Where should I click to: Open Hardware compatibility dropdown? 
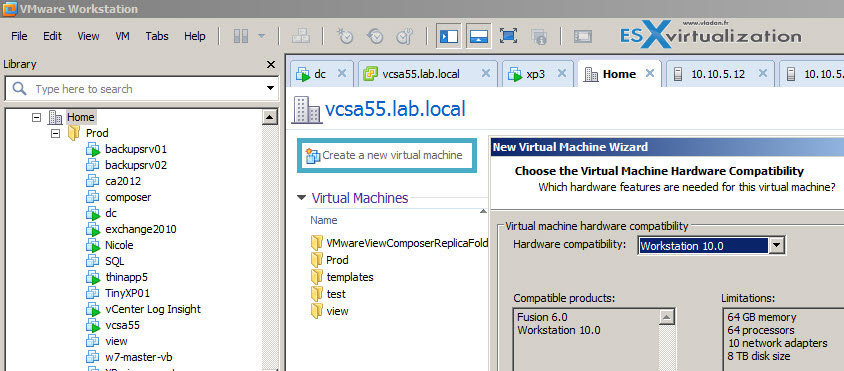pos(776,246)
